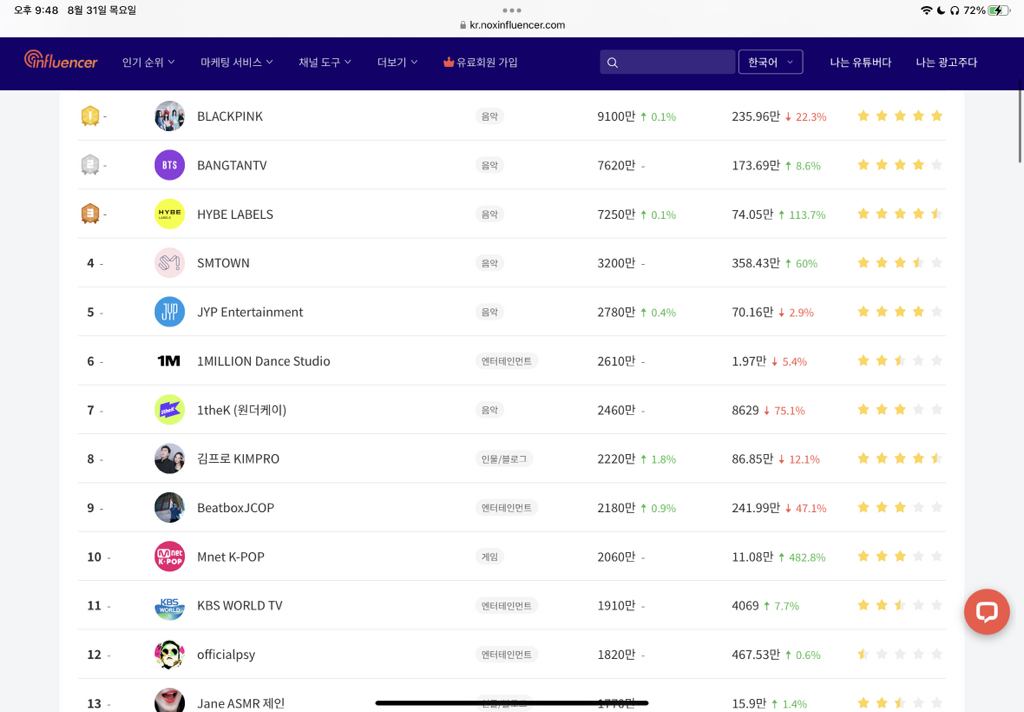Open the HYBE LABELS channel link
This screenshot has height=712, width=1024.
click(x=235, y=214)
